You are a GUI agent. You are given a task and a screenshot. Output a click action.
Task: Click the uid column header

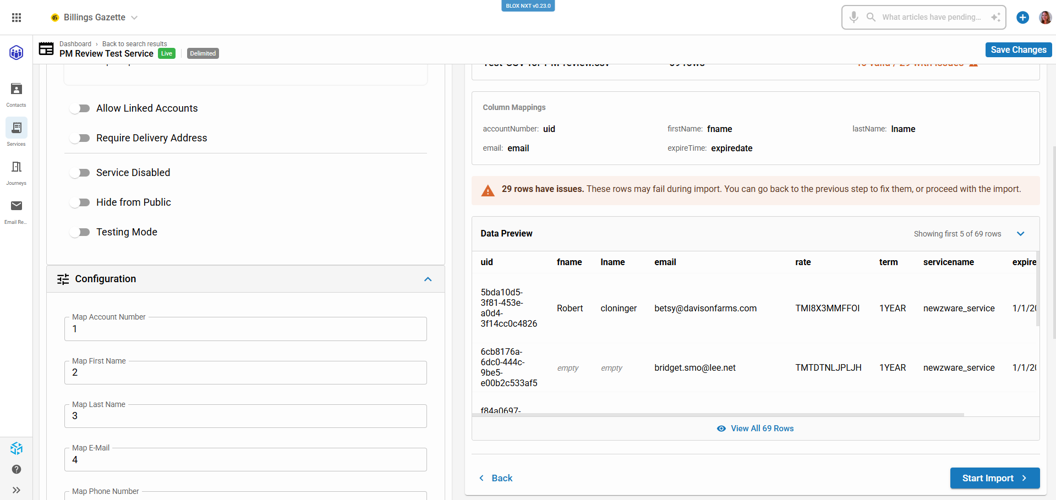coord(487,262)
